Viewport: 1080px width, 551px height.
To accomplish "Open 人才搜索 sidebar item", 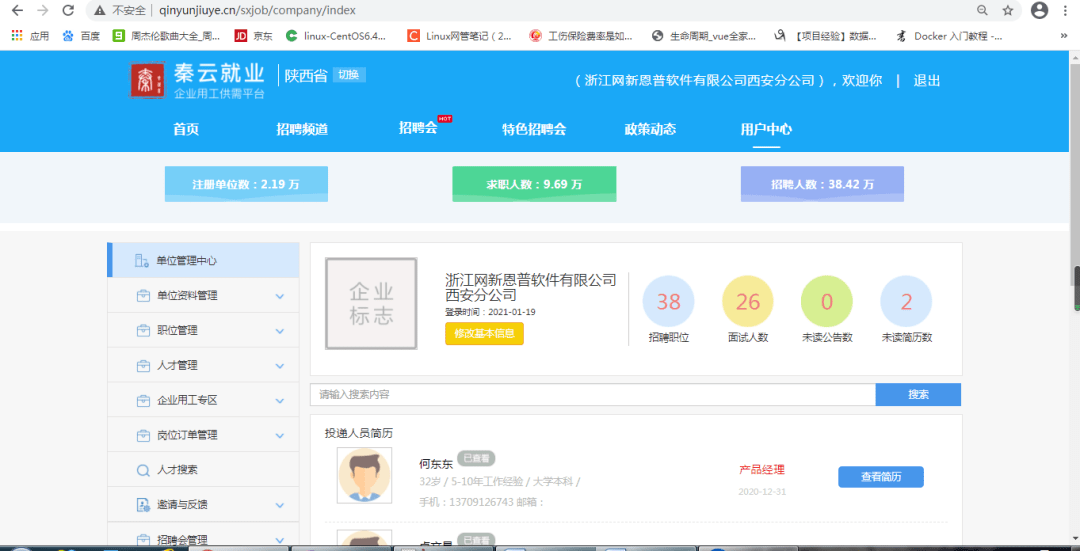I will click(x=204, y=470).
